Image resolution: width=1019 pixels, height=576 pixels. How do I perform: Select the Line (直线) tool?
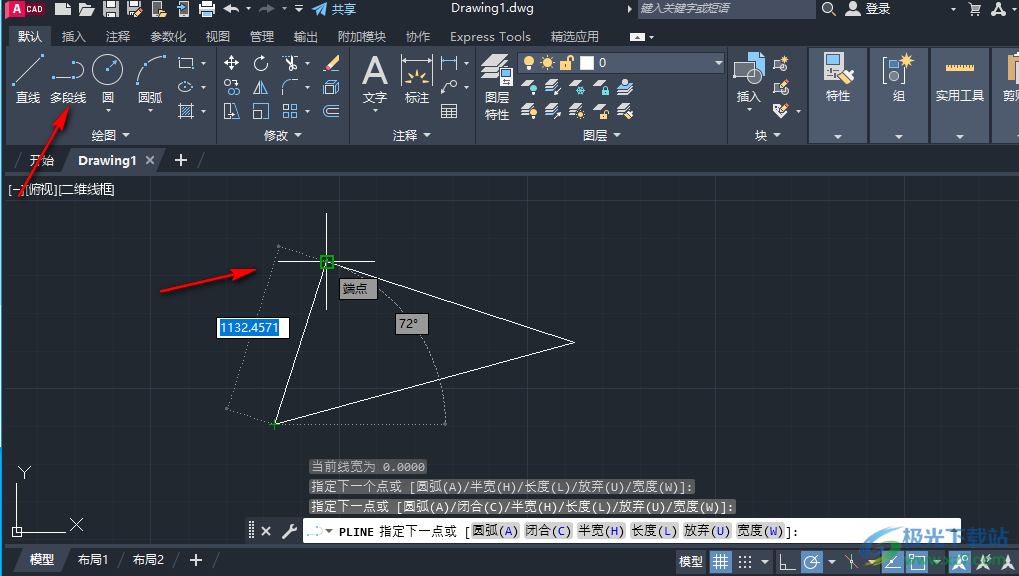[x=28, y=79]
